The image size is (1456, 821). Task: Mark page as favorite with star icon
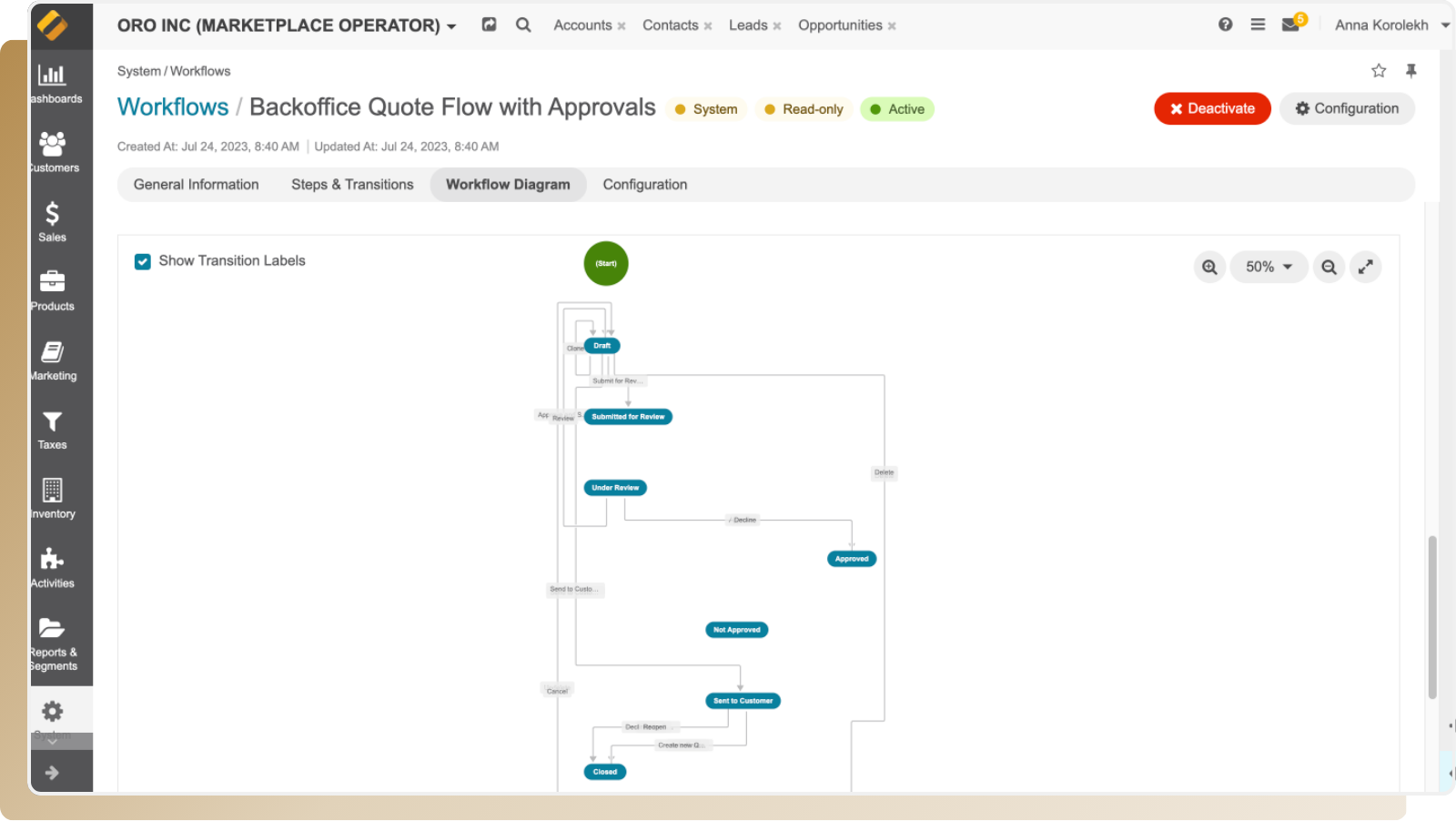(1379, 70)
